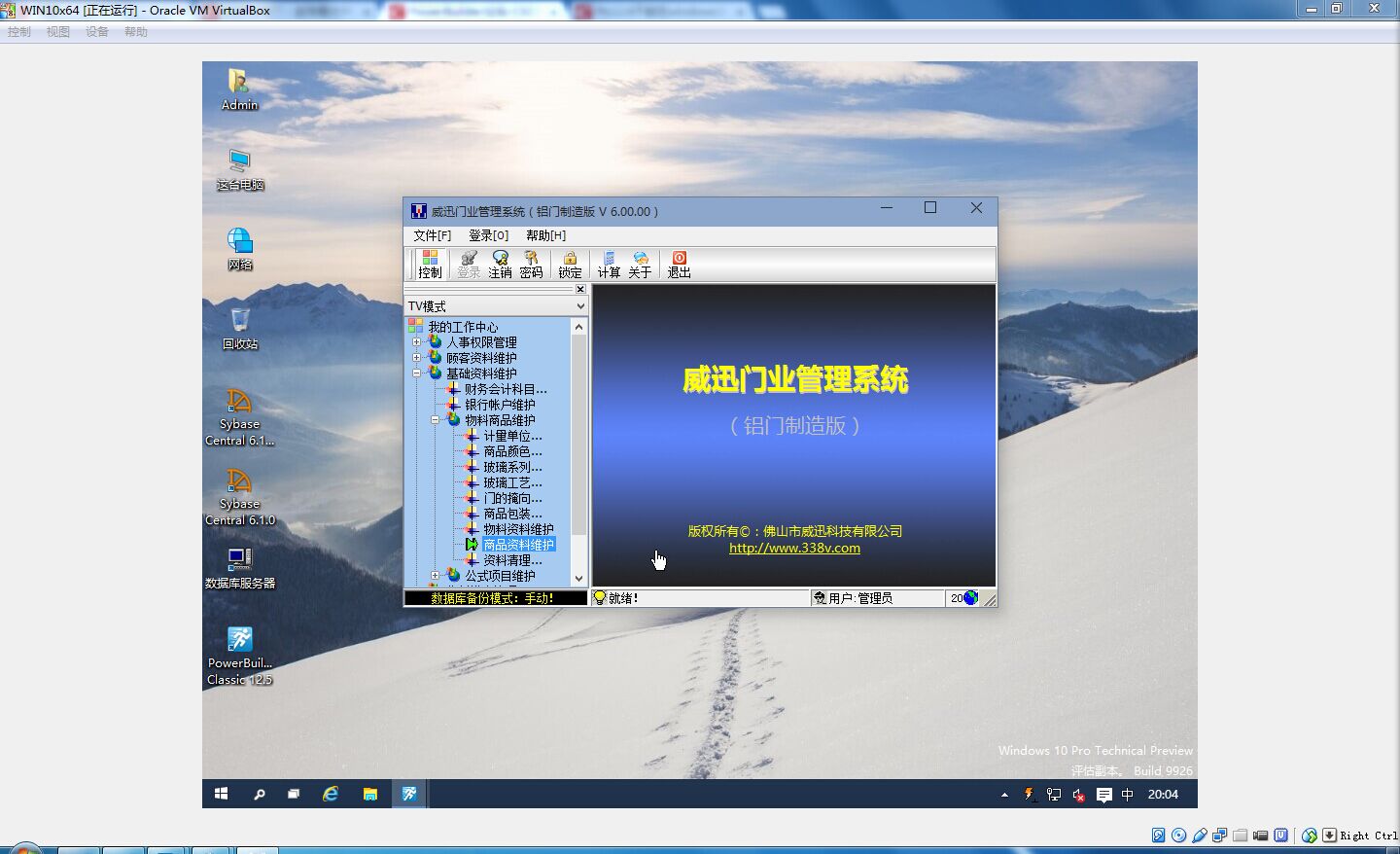Click the 退出 exit icon

pyautogui.click(x=679, y=264)
